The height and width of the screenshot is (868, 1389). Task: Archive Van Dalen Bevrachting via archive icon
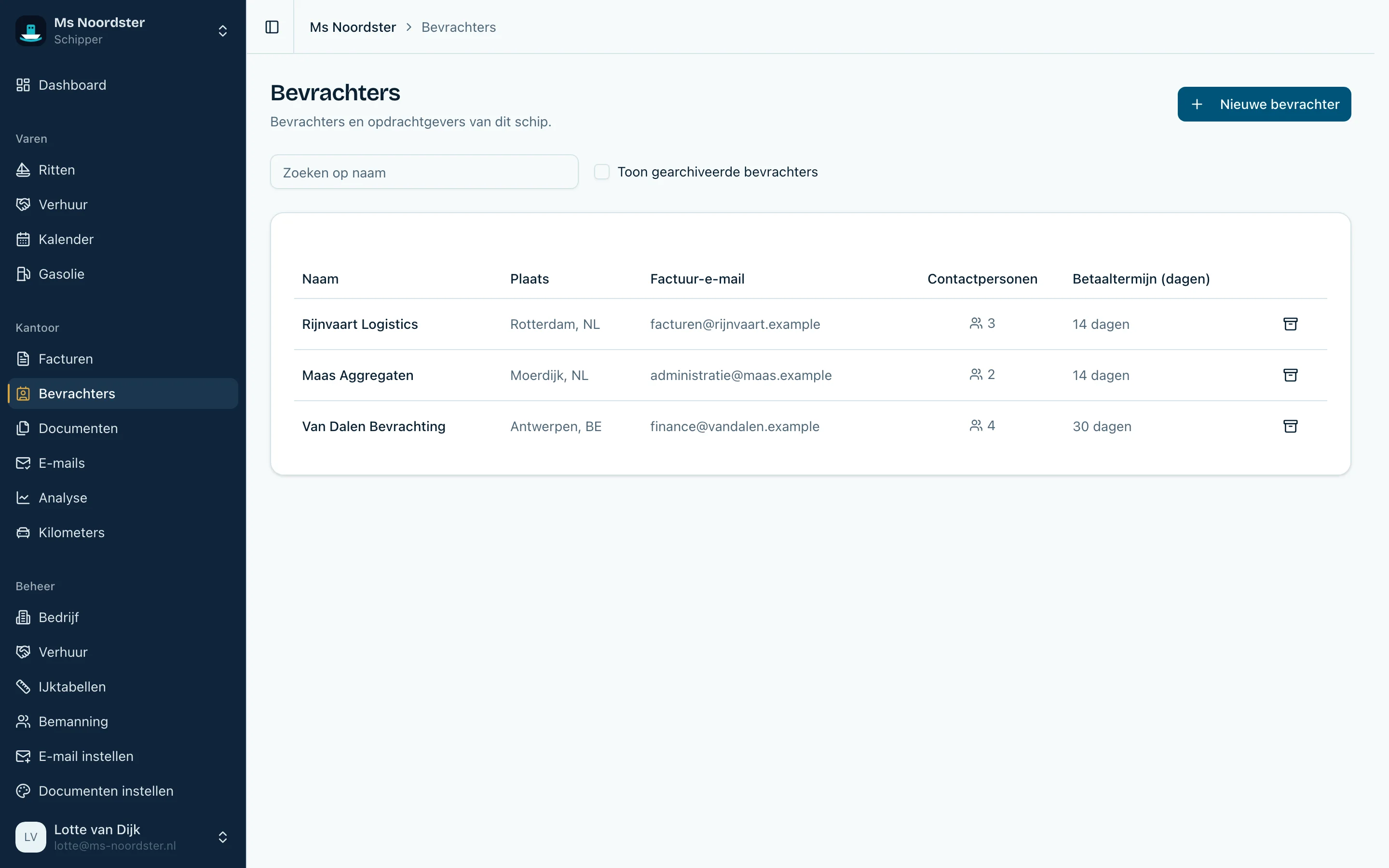click(x=1290, y=426)
